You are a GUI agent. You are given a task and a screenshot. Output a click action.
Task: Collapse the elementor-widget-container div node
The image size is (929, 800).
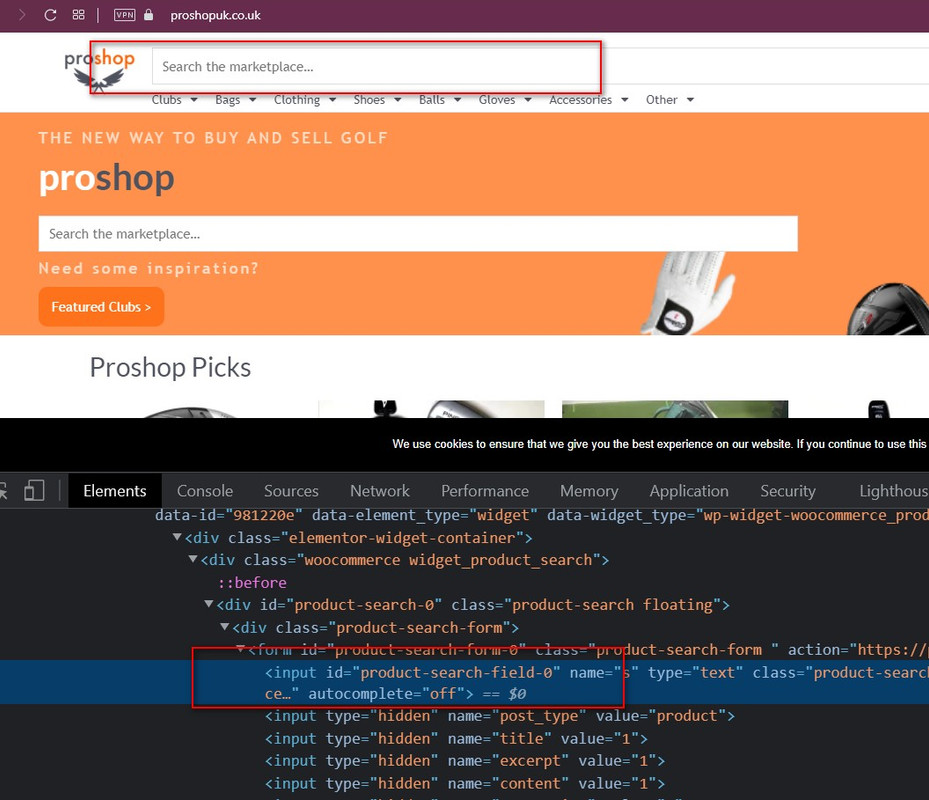(x=177, y=537)
